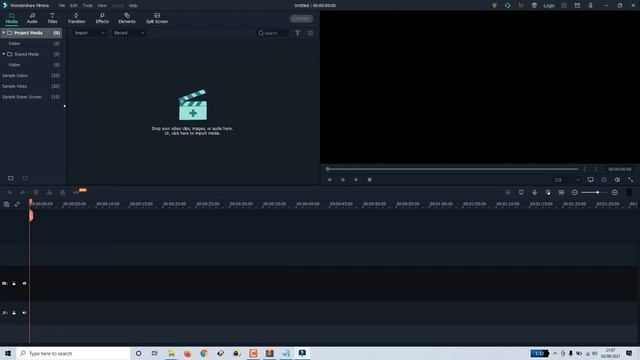Open the Tools menu
The height and width of the screenshot is (360, 640).
point(87,6)
